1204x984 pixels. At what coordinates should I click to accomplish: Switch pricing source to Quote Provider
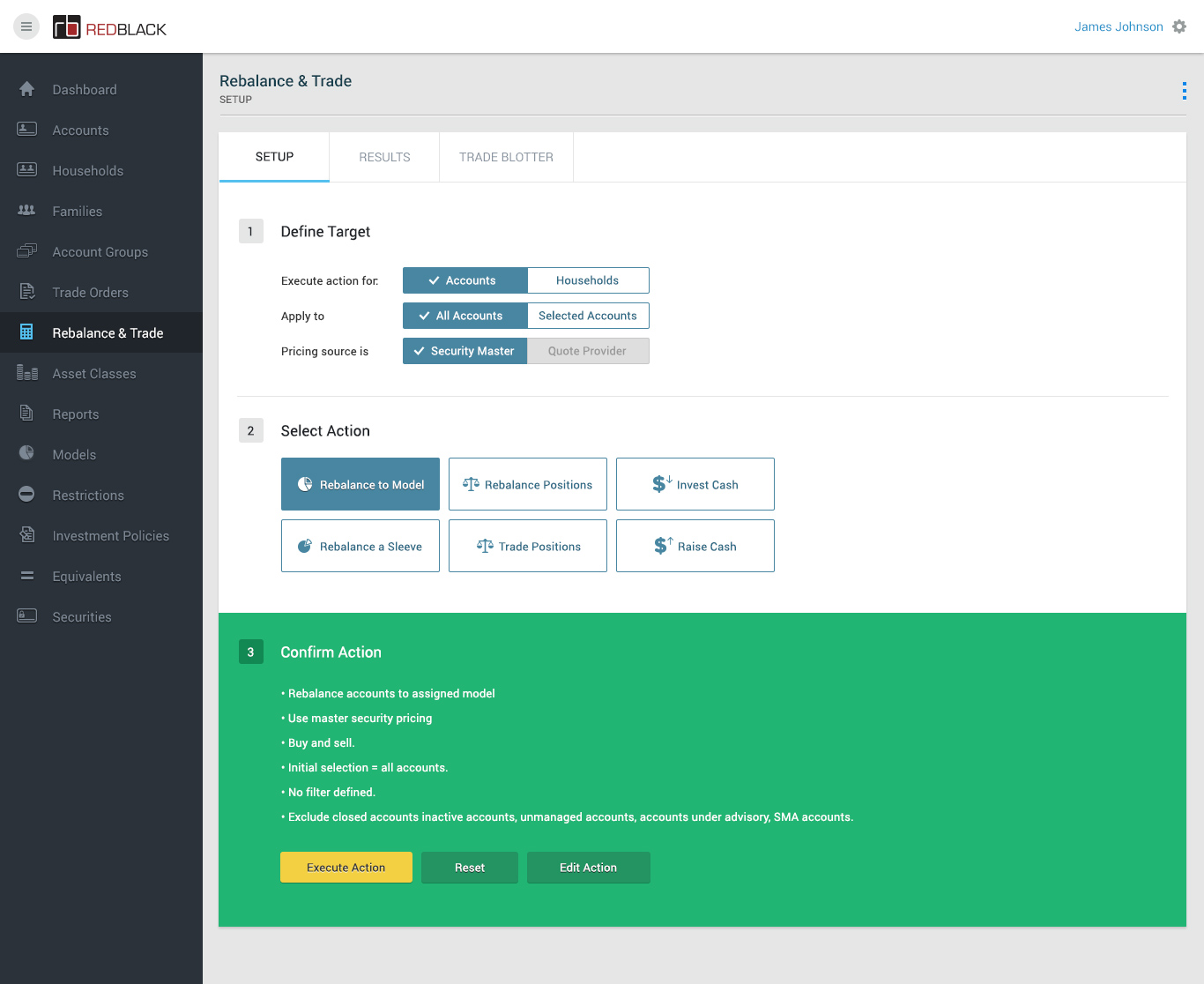click(x=588, y=351)
